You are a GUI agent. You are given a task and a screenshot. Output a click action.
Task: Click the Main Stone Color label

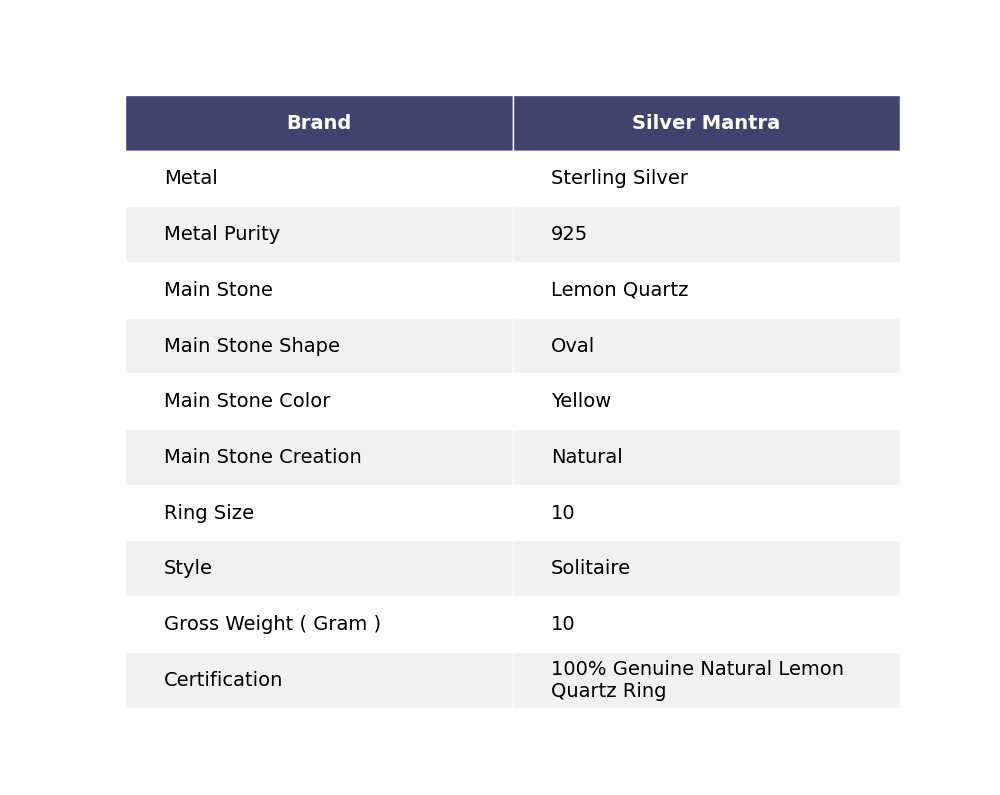pyautogui.click(x=247, y=401)
